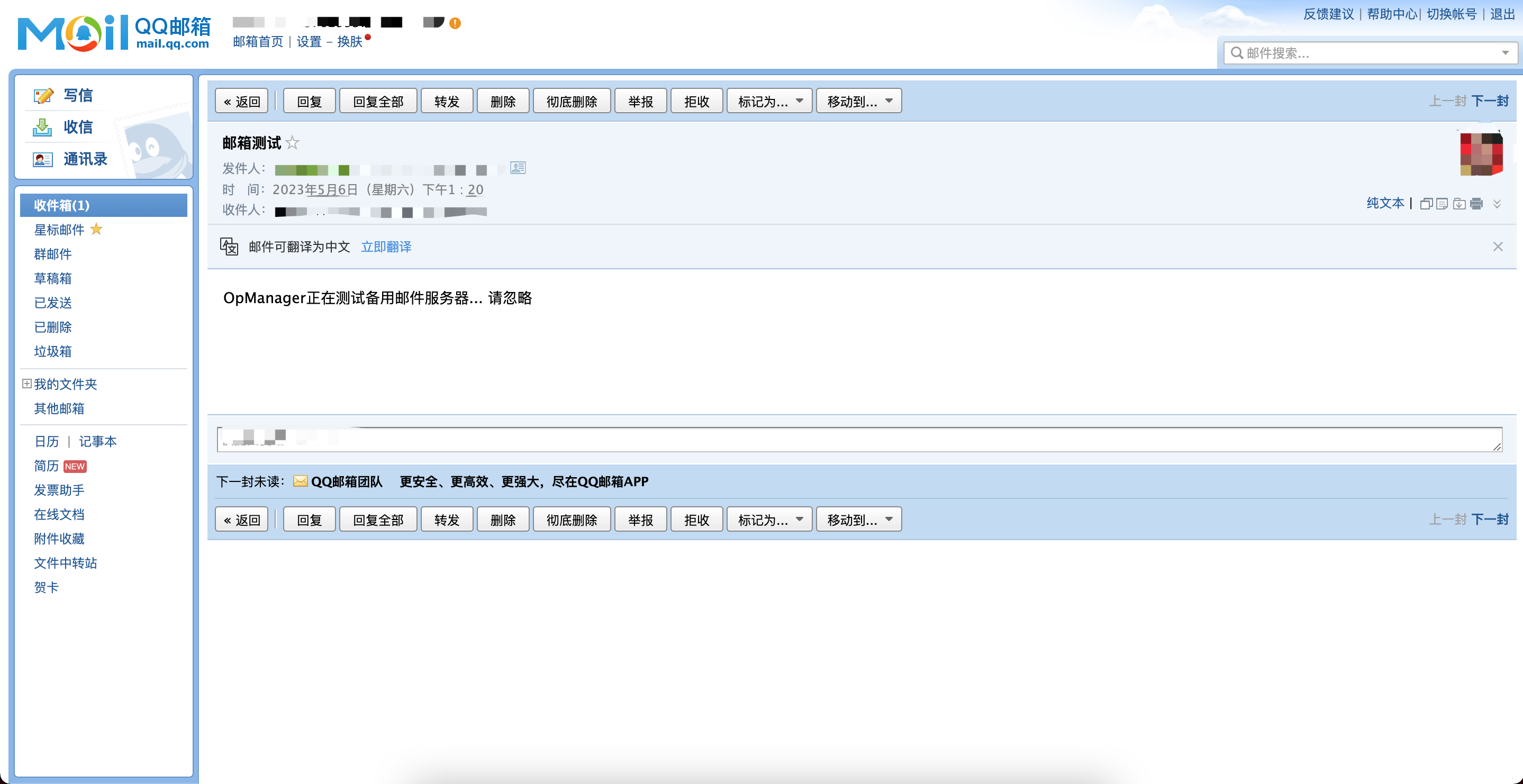Click the translate icon in translation bar

(x=229, y=247)
